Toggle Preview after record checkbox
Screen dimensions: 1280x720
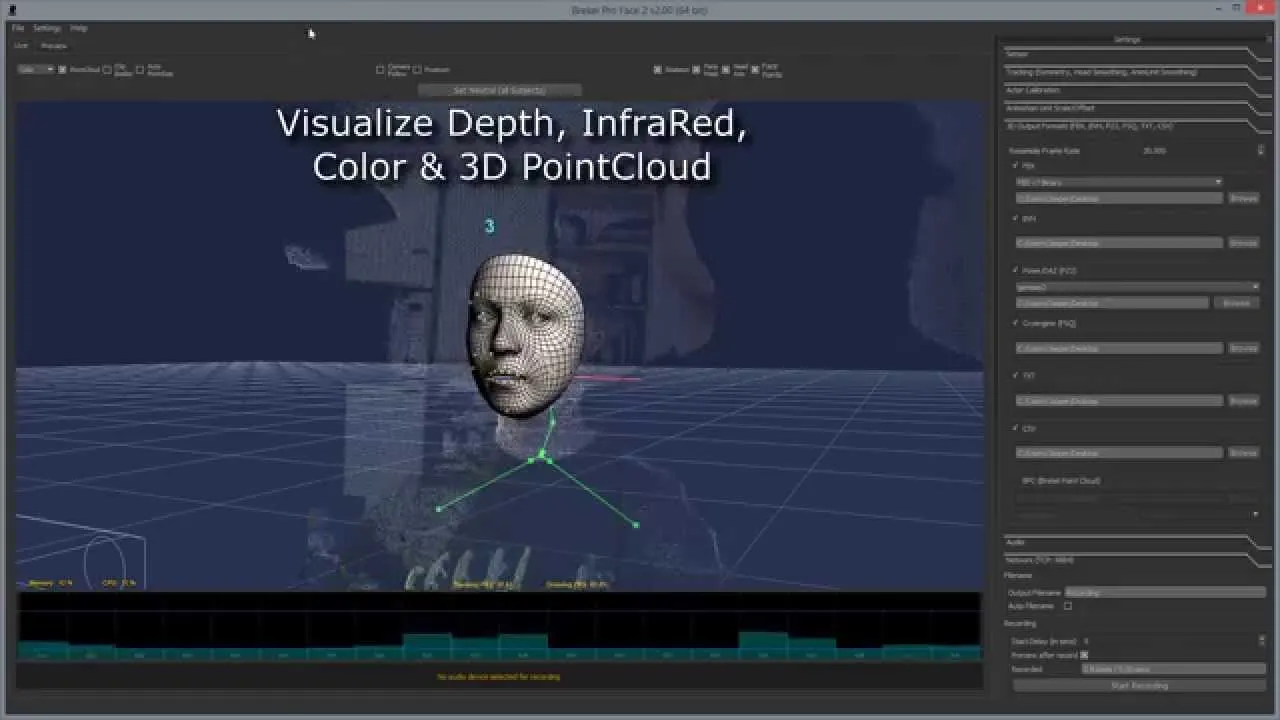1084,654
